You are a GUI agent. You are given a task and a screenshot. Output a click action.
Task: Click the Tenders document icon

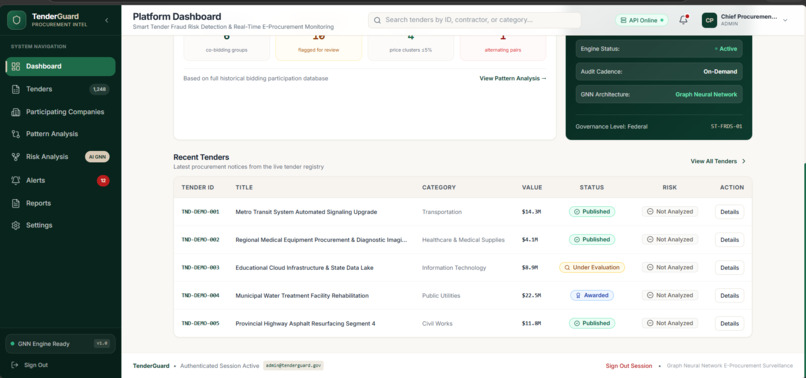[16, 89]
